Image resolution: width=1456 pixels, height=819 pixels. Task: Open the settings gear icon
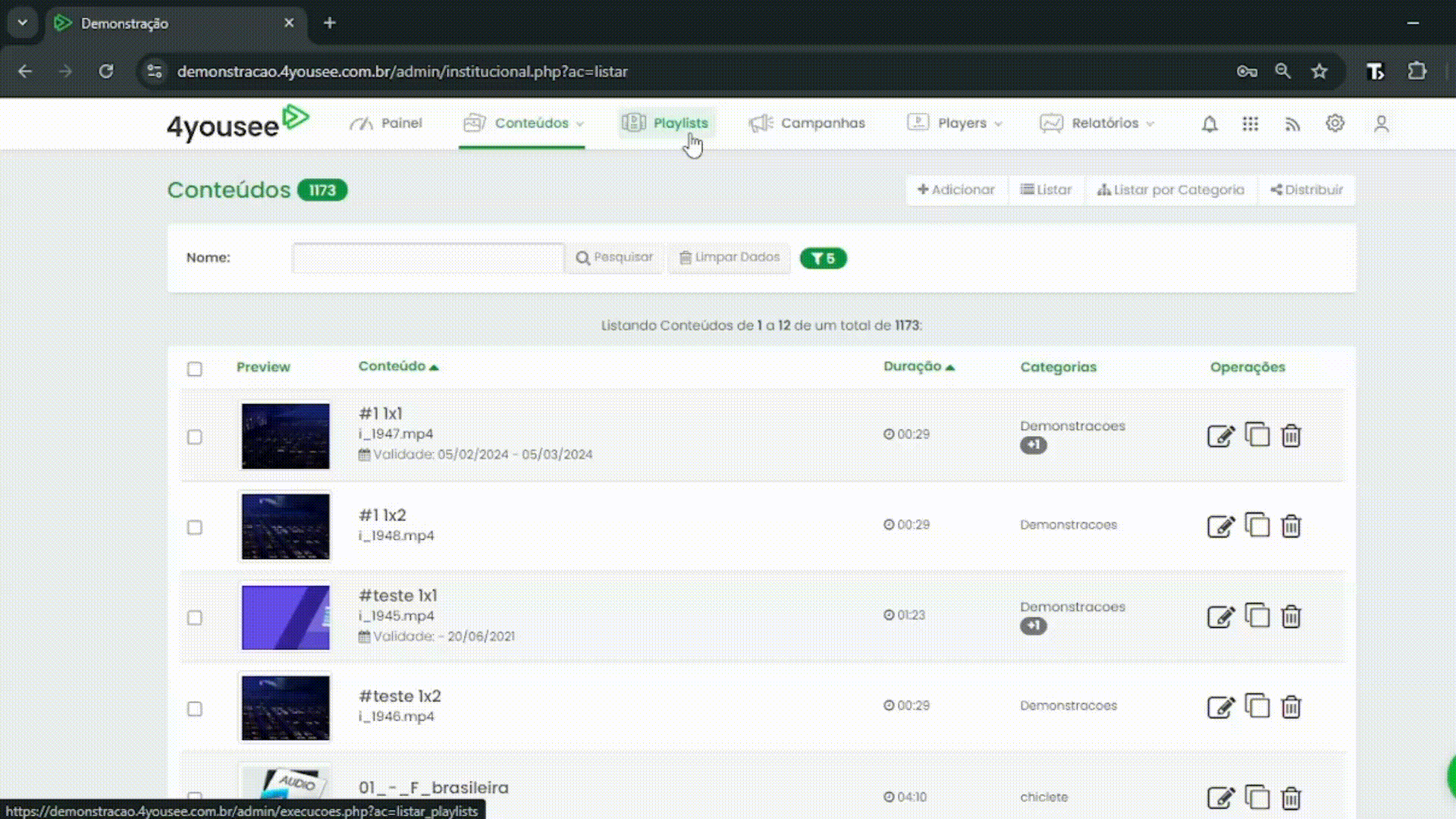(x=1335, y=124)
